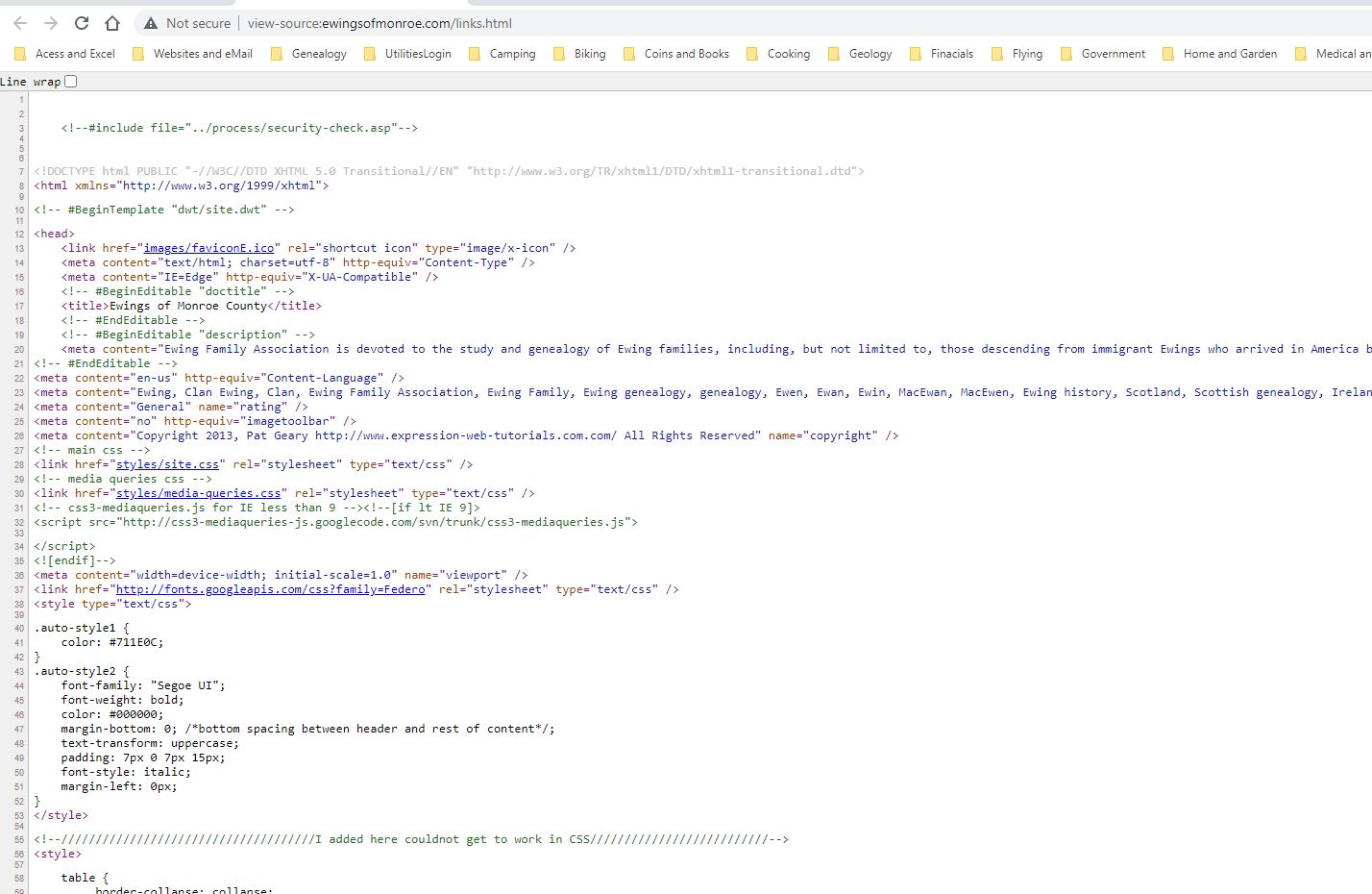1372x894 pixels.
Task: Expand the Home and Garden bookmark folder
Action: pyautogui.click(x=1220, y=54)
